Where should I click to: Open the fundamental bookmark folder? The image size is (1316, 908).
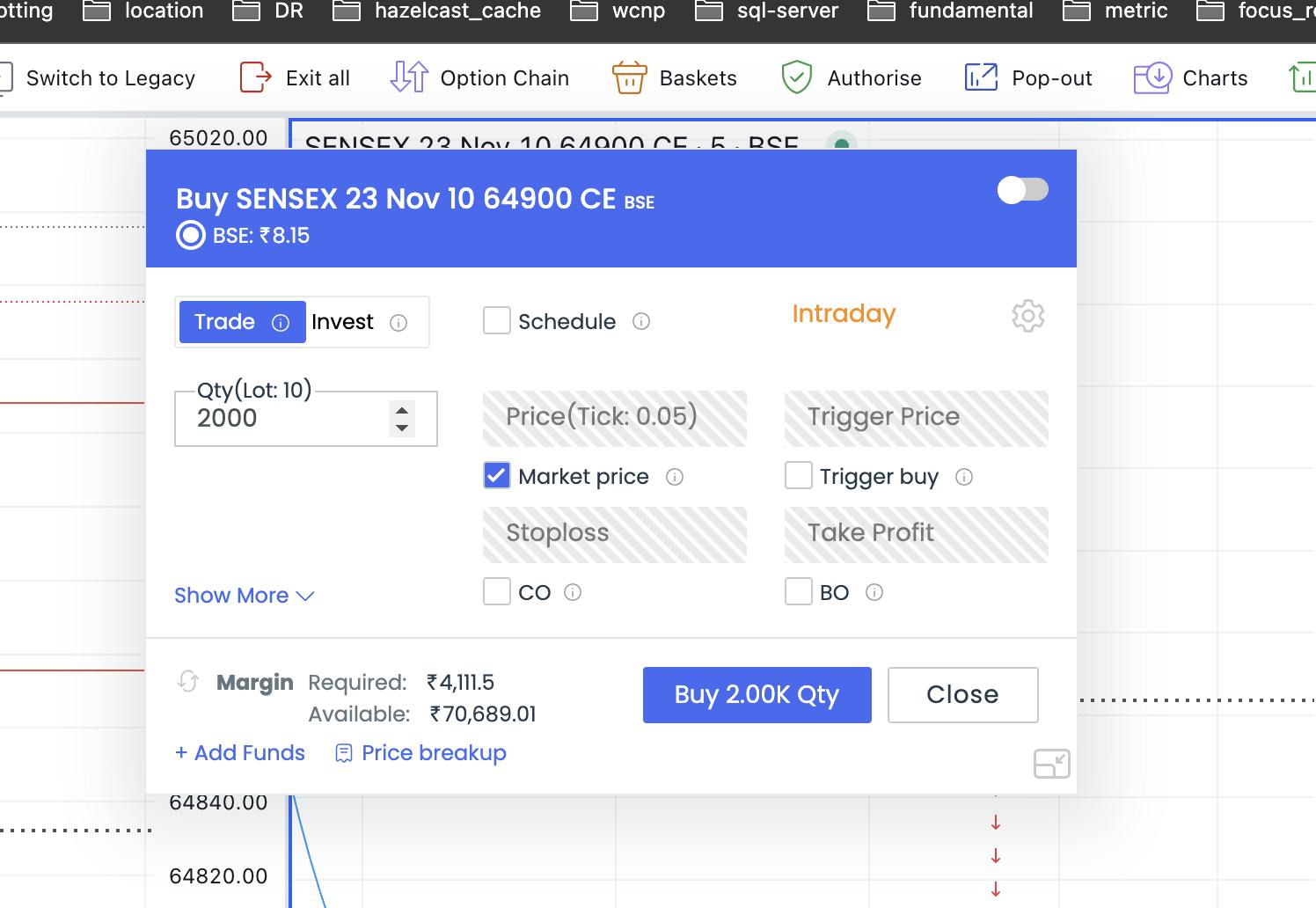950,11
